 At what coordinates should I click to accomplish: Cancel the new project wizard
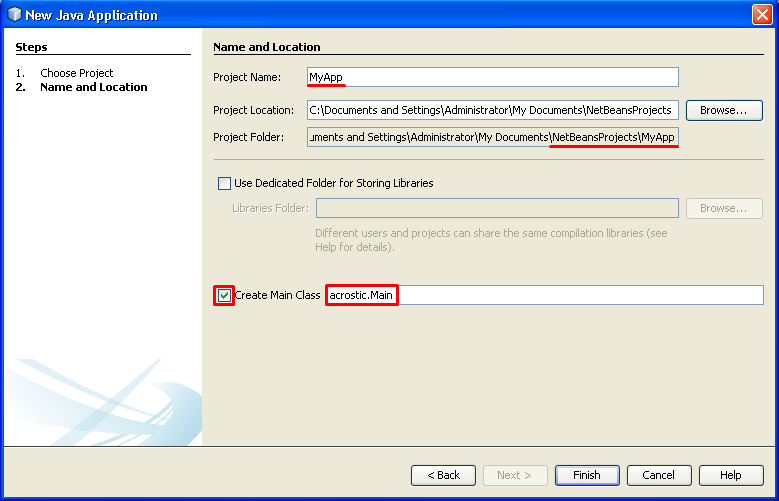(x=659, y=475)
